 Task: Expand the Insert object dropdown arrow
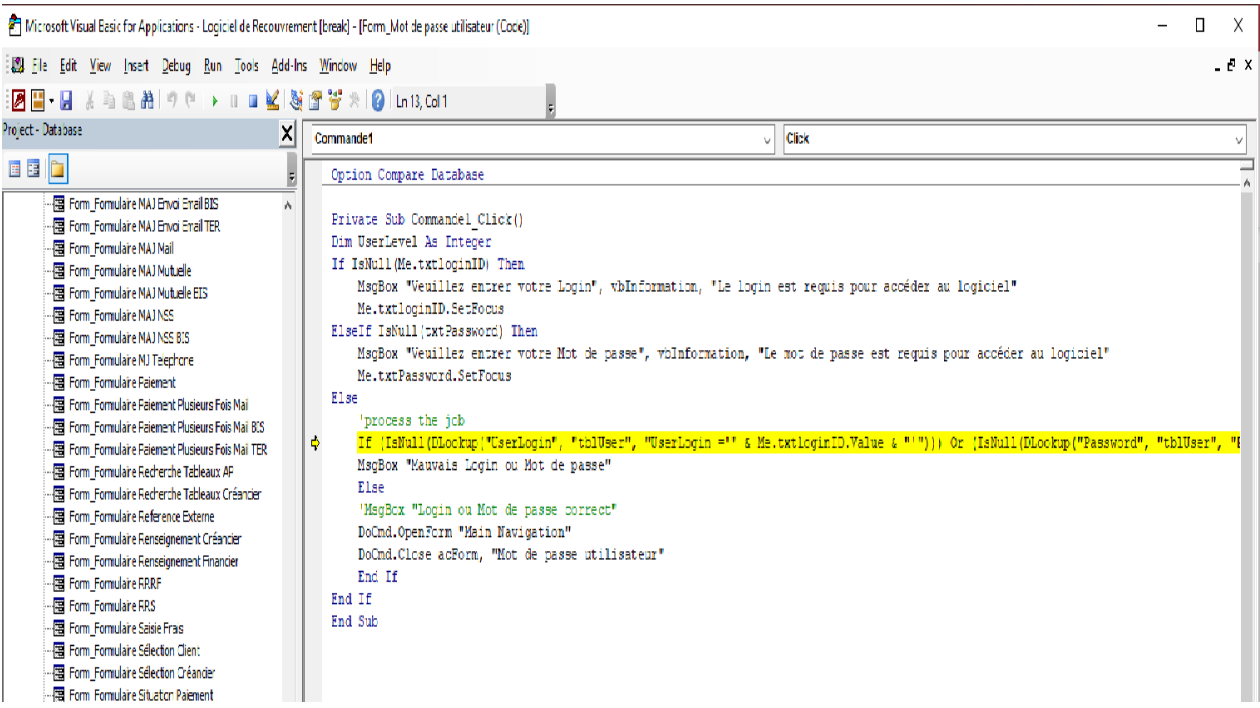click(x=51, y=101)
